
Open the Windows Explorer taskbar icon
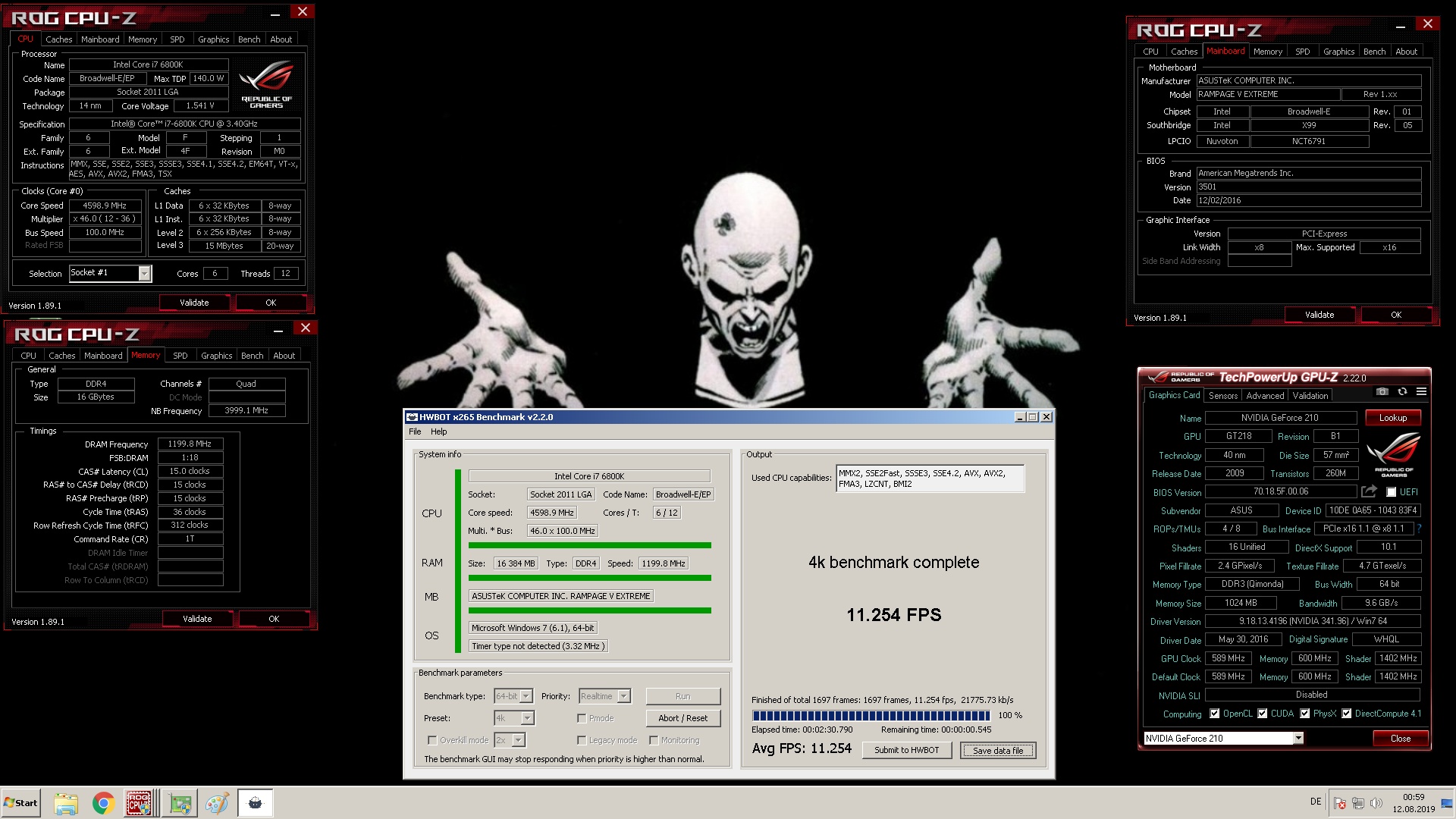click(x=66, y=803)
